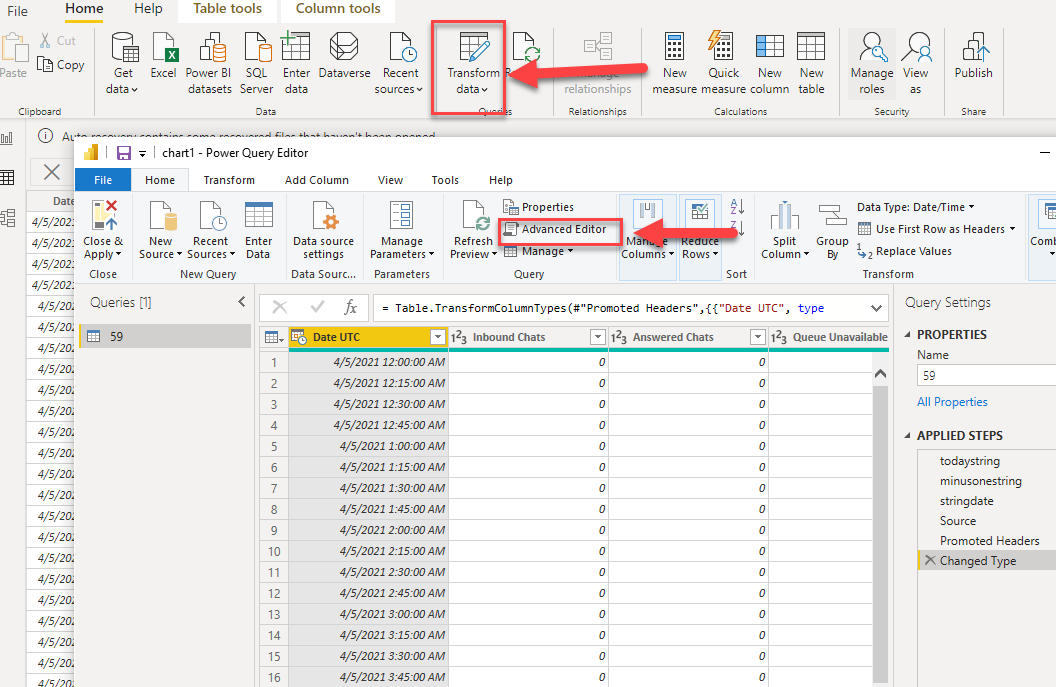Expand the formula bar
Screen dimensions: 1056x687
pyautogui.click(x=876, y=308)
